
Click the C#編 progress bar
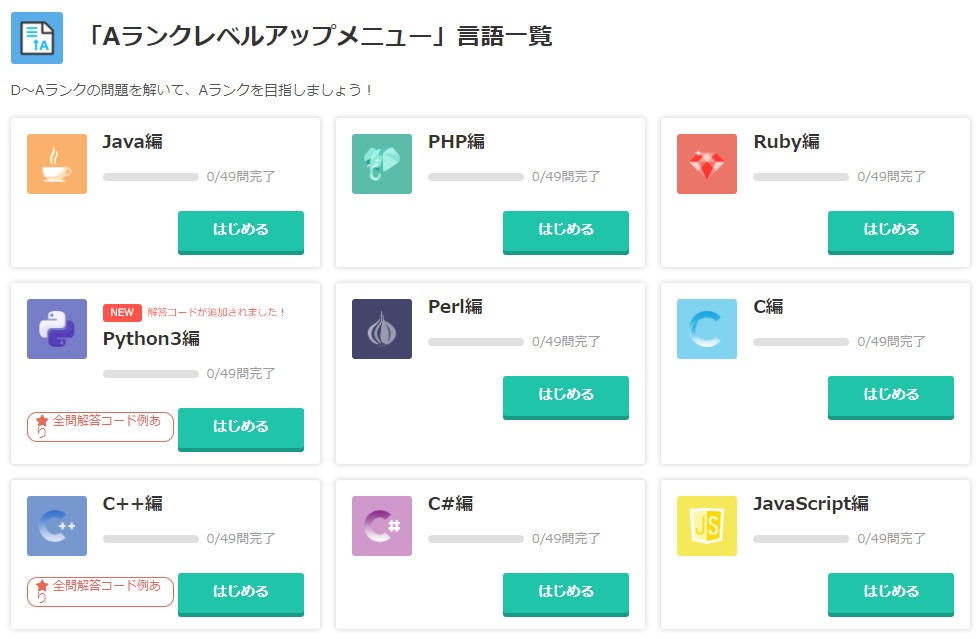[476, 539]
